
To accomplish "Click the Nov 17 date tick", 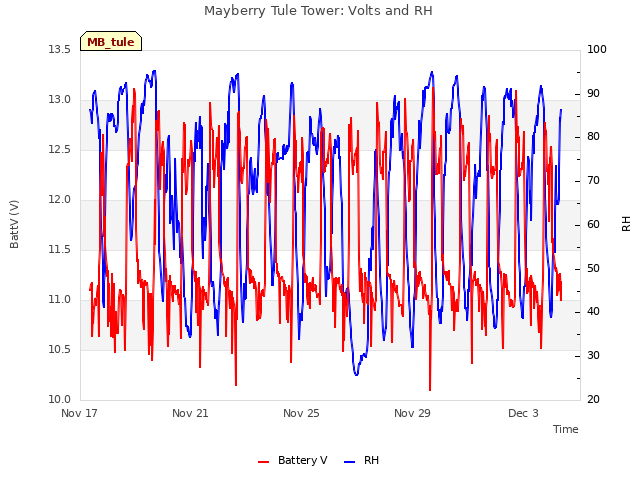I will pos(79,413).
